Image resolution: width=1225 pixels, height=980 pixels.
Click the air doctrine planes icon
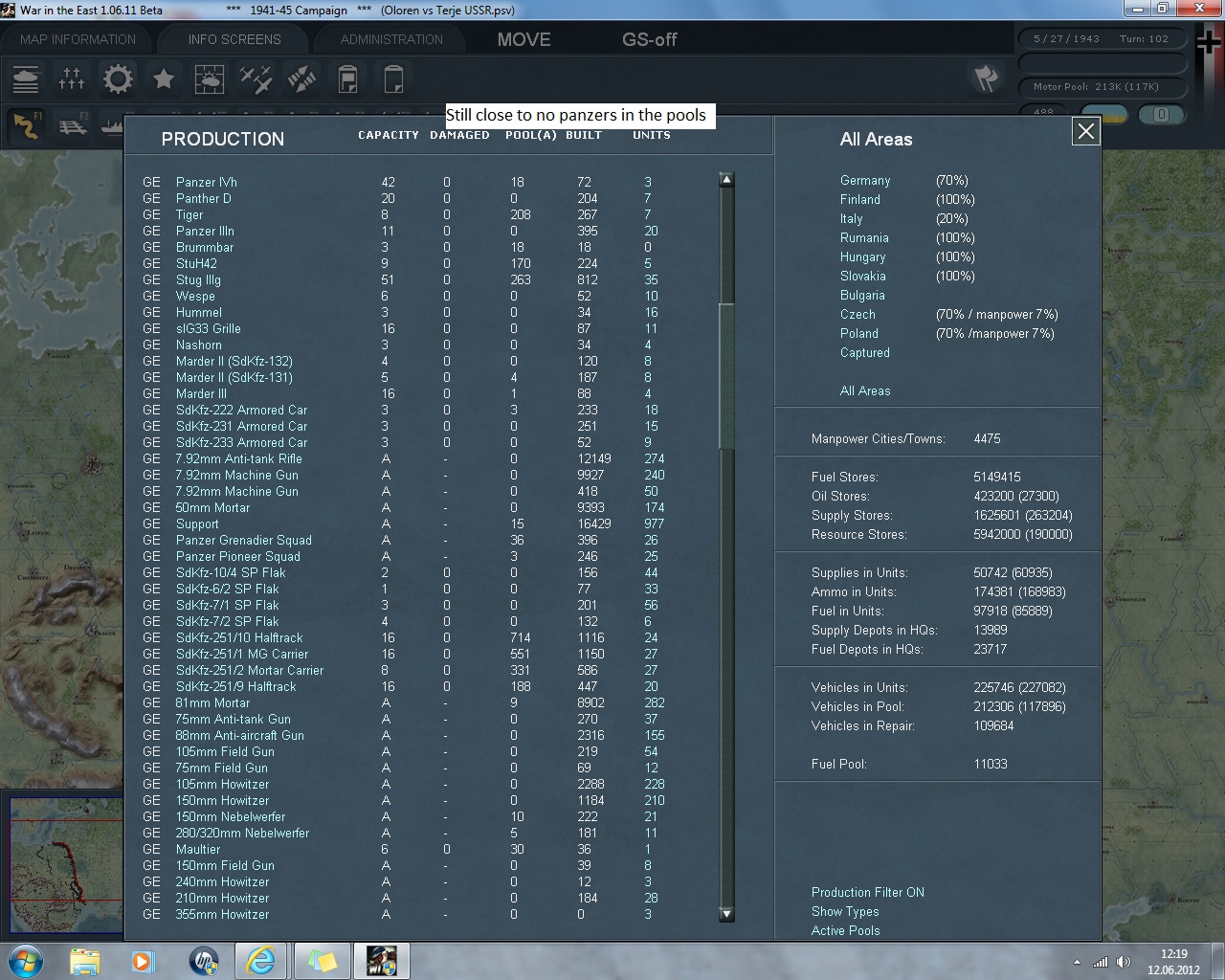pyautogui.click(x=256, y=78)
